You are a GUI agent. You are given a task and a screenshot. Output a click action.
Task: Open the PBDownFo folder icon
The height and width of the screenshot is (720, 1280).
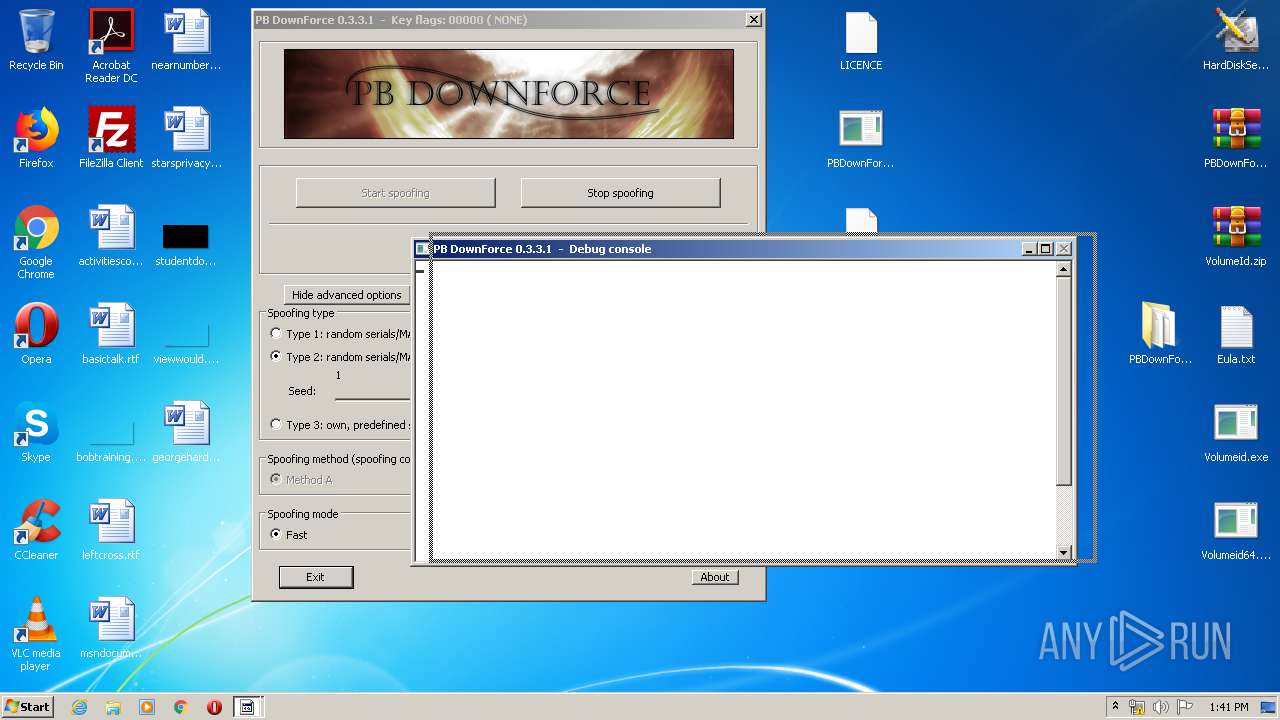point(1160,334)
